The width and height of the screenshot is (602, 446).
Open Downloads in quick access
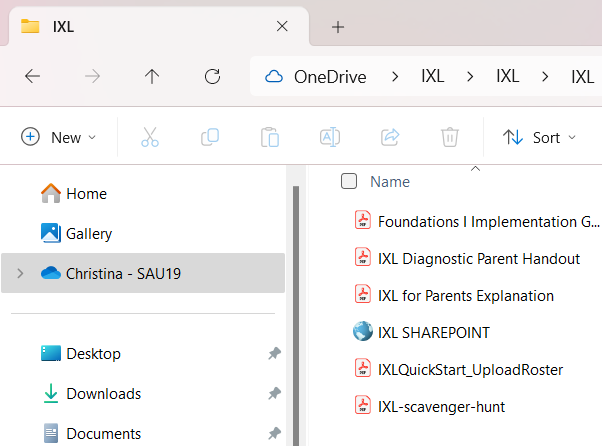104,394
